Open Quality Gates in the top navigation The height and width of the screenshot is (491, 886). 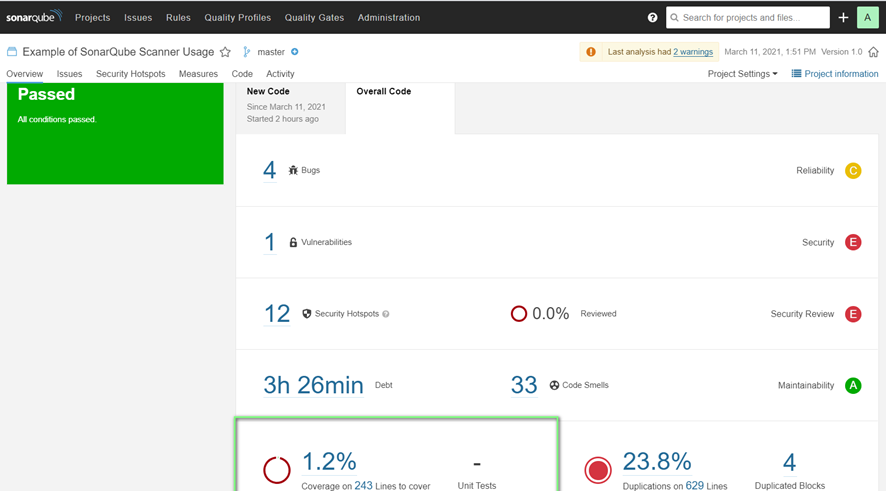(314, 18)
